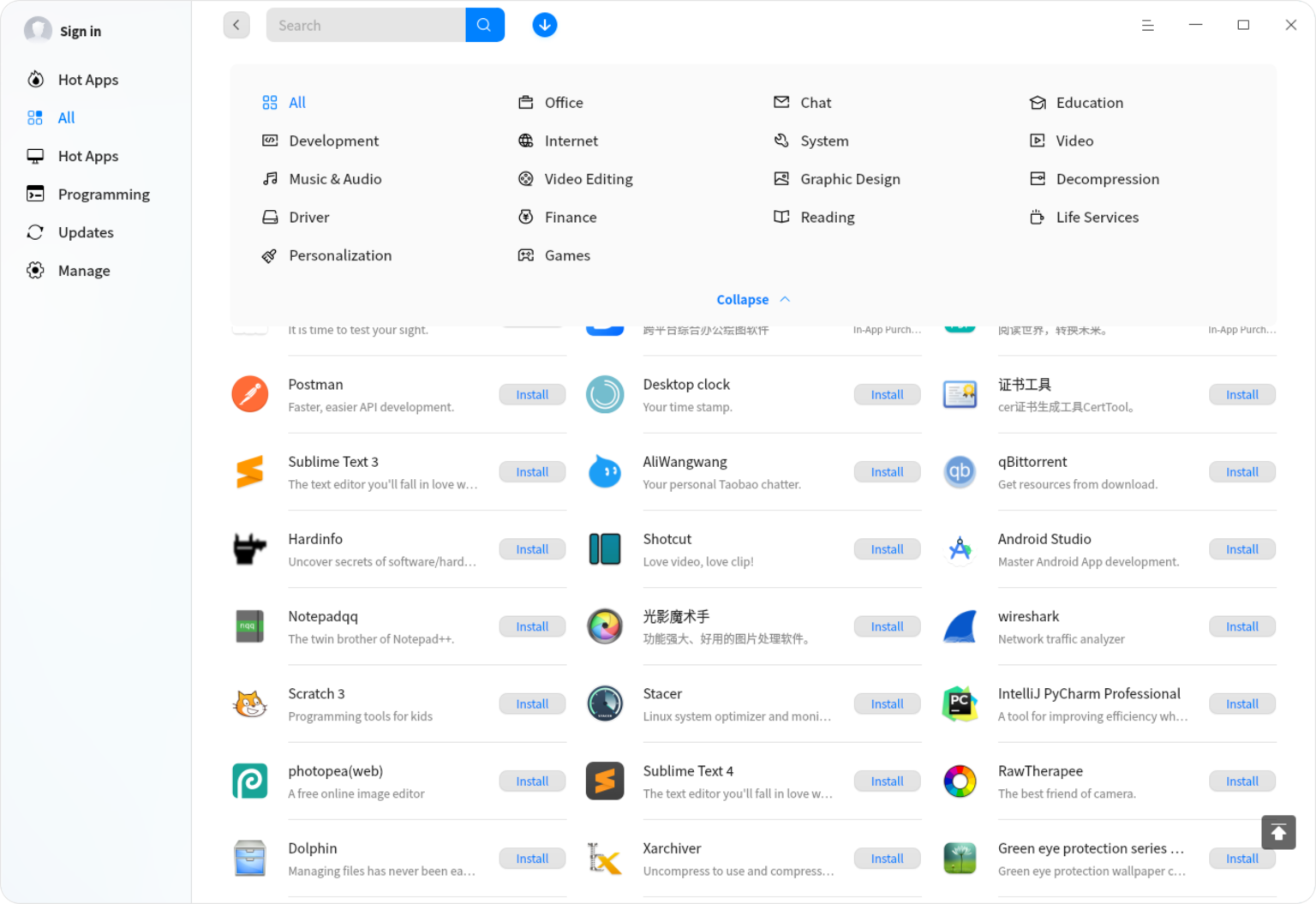Open the qBittorrent app icon
1316x904 pixels.
[960, 471]
